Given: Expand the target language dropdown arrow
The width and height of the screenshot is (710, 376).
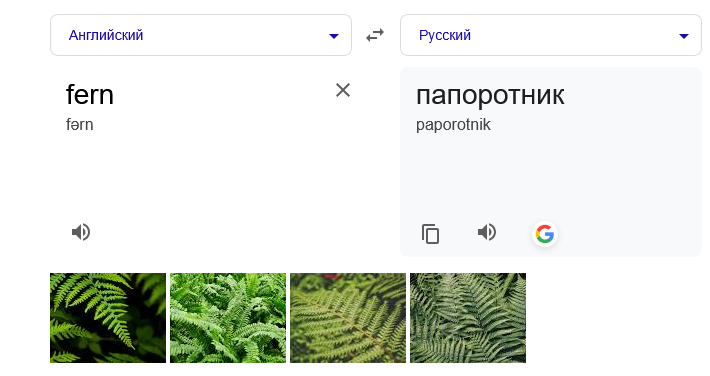Looking at the screenshot, I should click(684, 36).
